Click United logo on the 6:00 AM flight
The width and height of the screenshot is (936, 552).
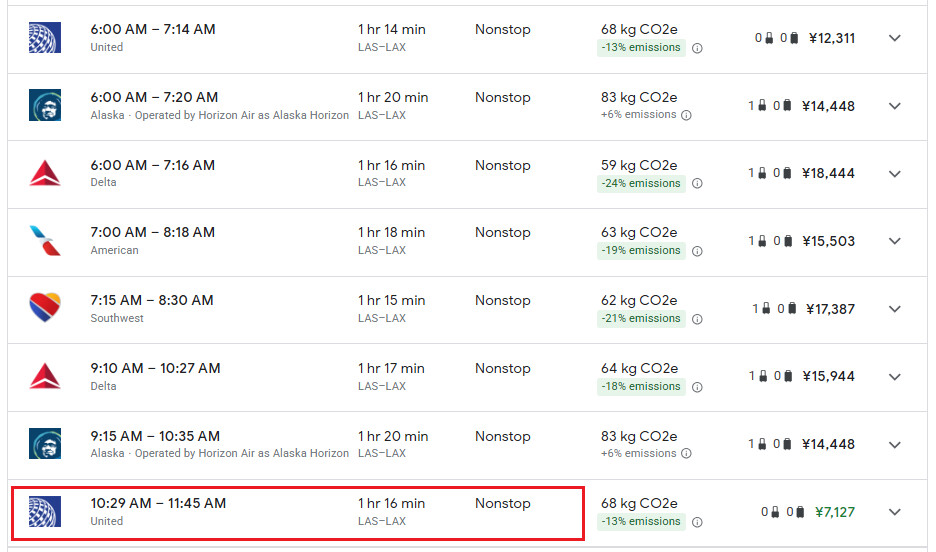click(45, 38)
